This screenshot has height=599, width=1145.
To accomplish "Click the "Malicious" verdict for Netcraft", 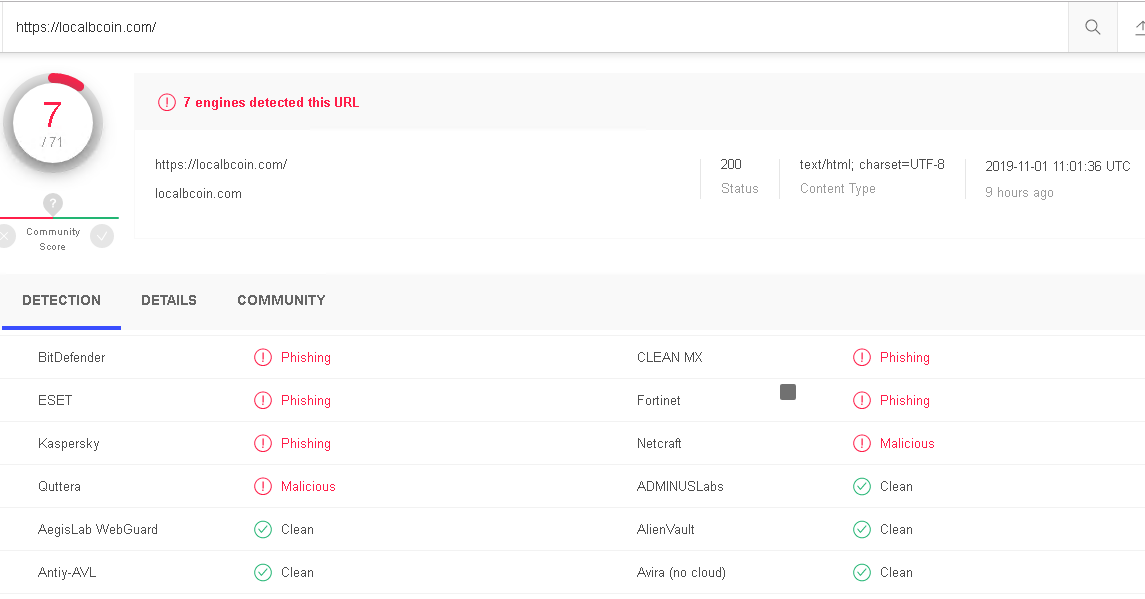I will [907, 443].
